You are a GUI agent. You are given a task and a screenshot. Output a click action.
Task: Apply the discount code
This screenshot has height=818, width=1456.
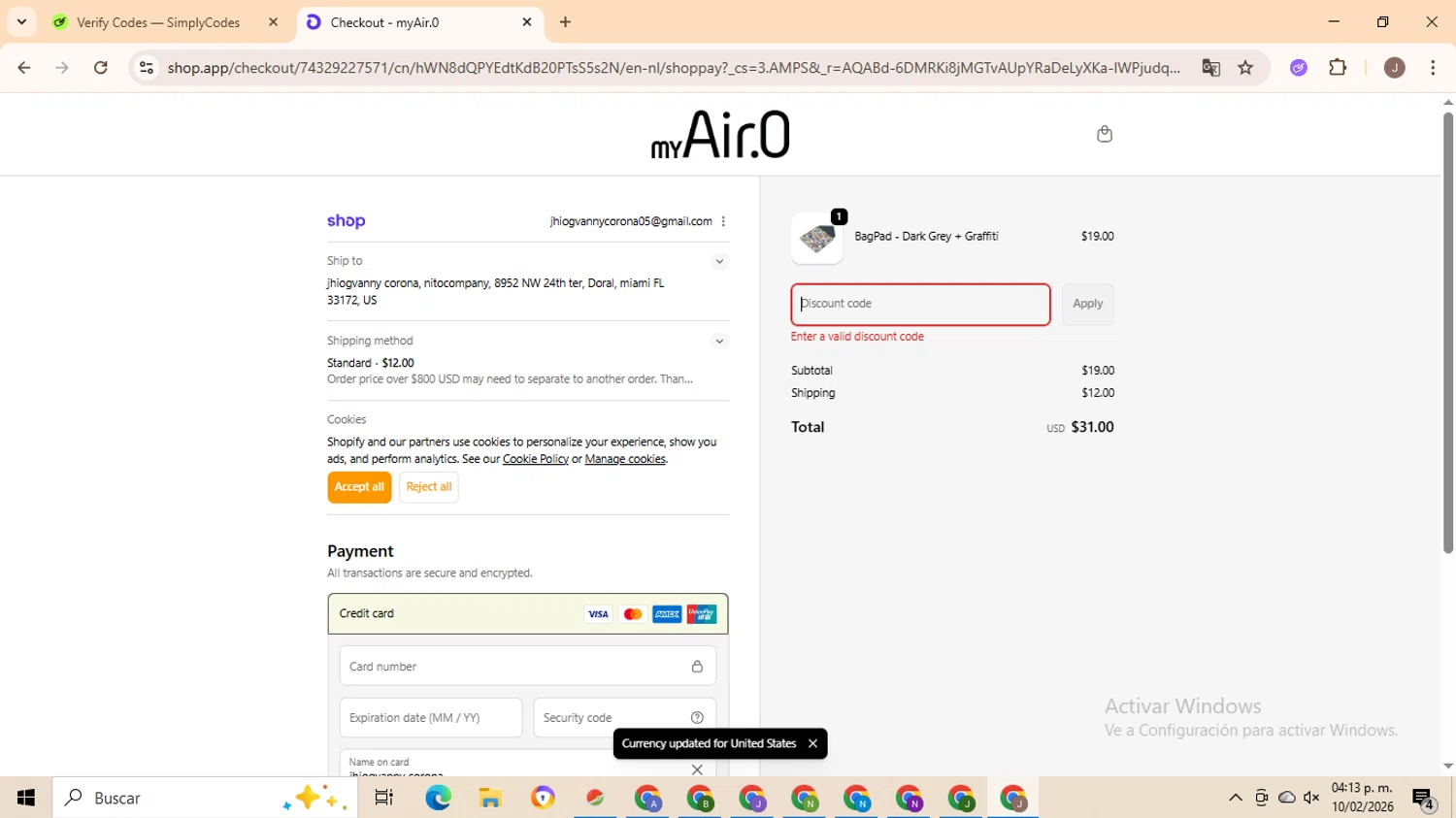click(x=1087, y=304)
